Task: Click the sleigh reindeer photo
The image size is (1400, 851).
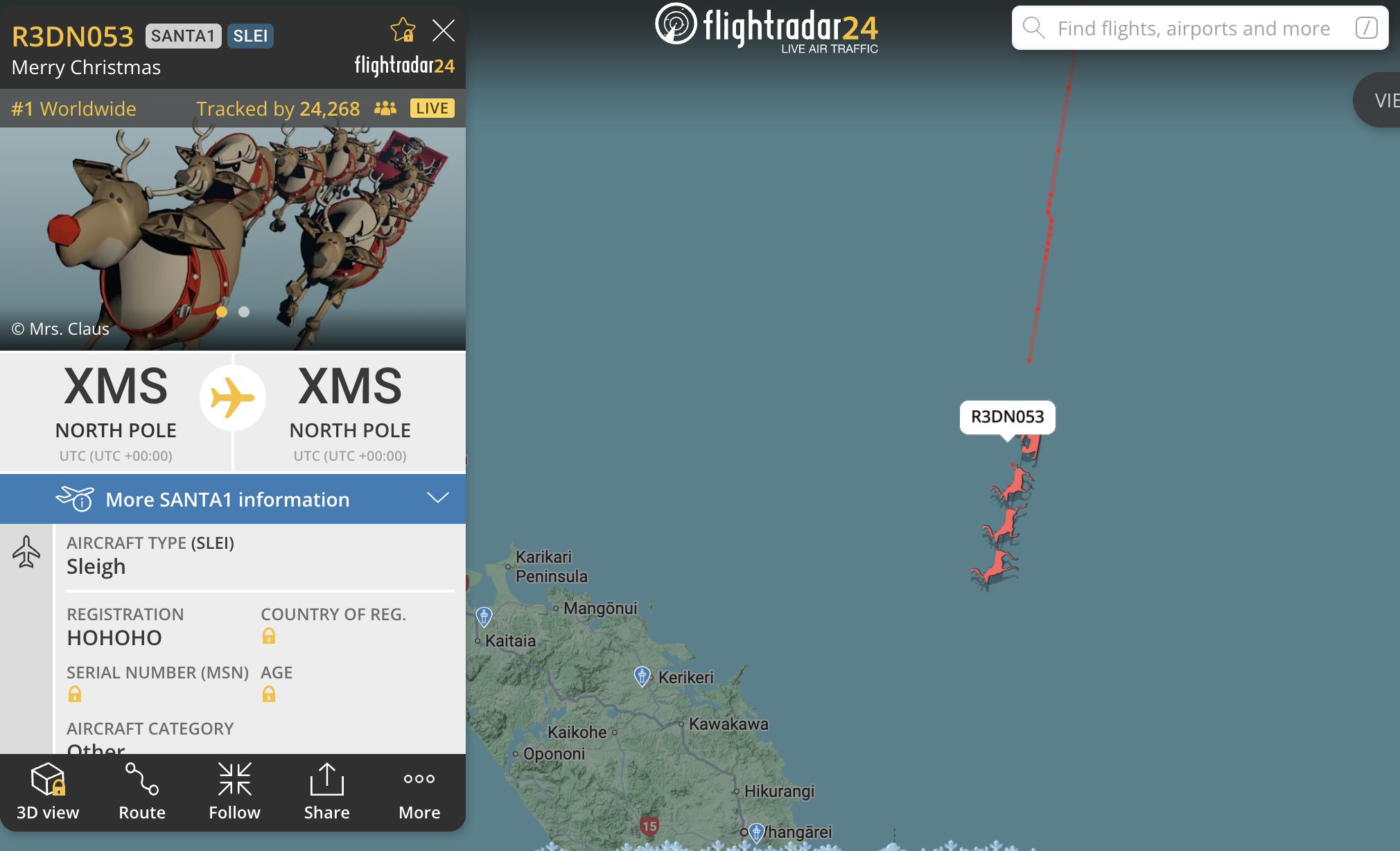Action: [233, 238]
